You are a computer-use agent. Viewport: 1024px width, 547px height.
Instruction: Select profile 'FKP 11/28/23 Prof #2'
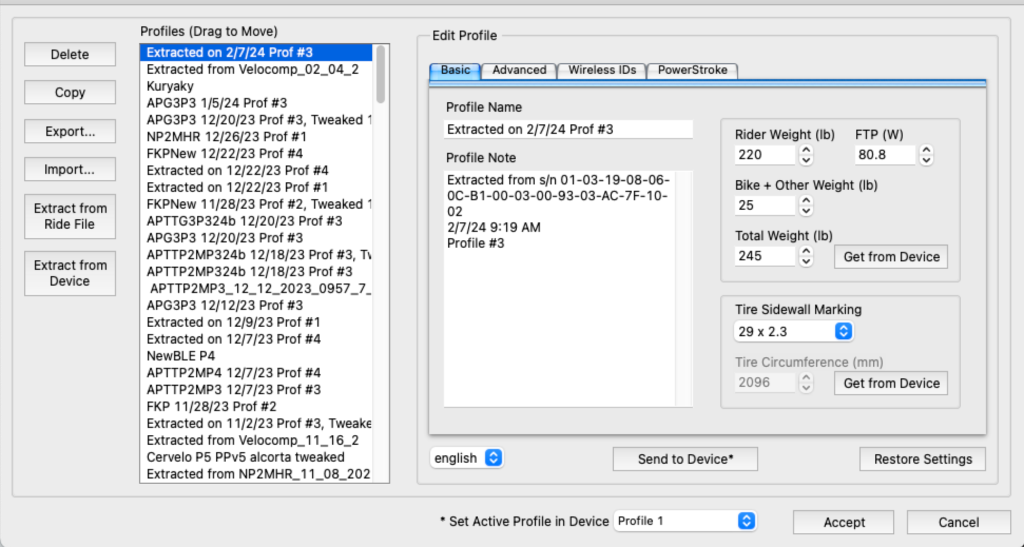tap(256, 407)
